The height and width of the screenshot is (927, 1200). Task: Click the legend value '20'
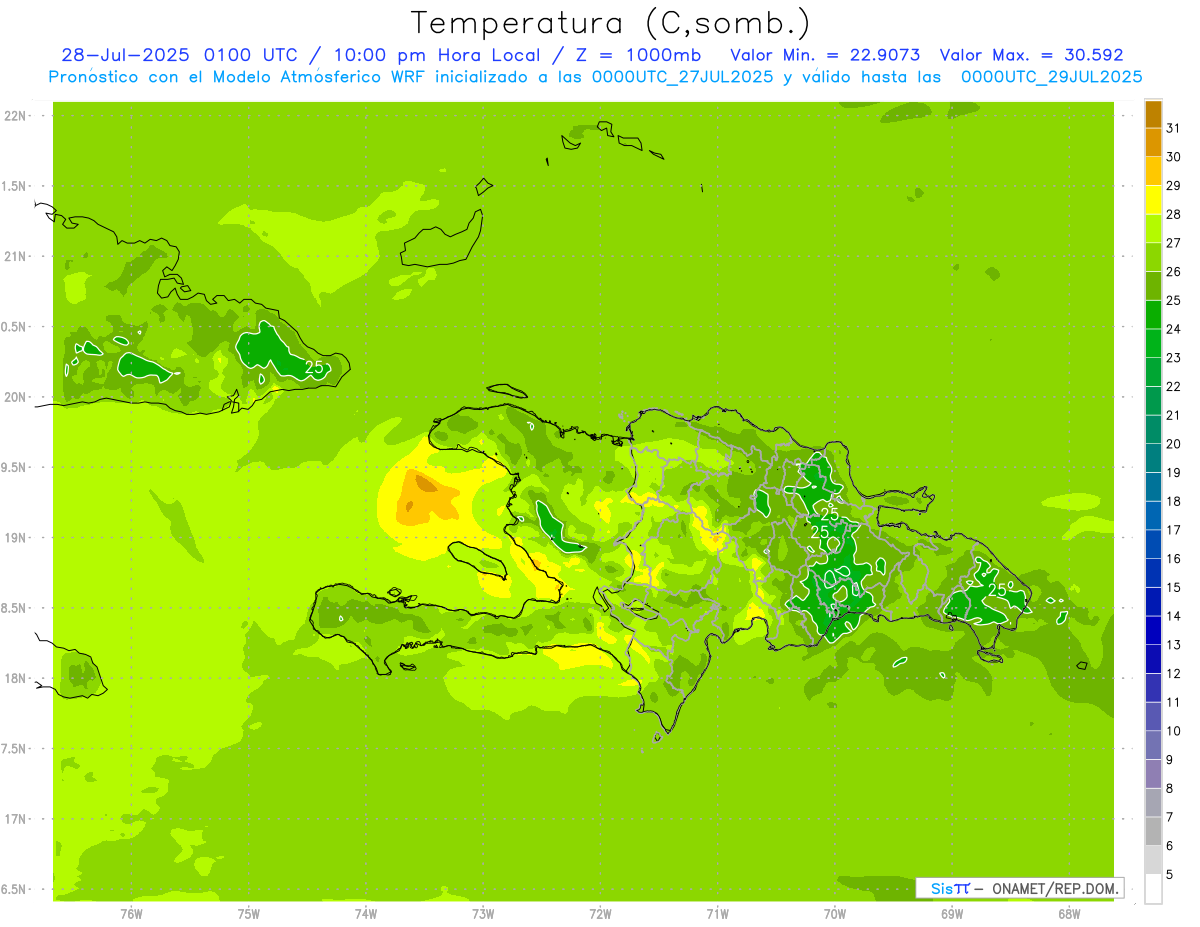pyautogui.click(x=1174, y=444)
